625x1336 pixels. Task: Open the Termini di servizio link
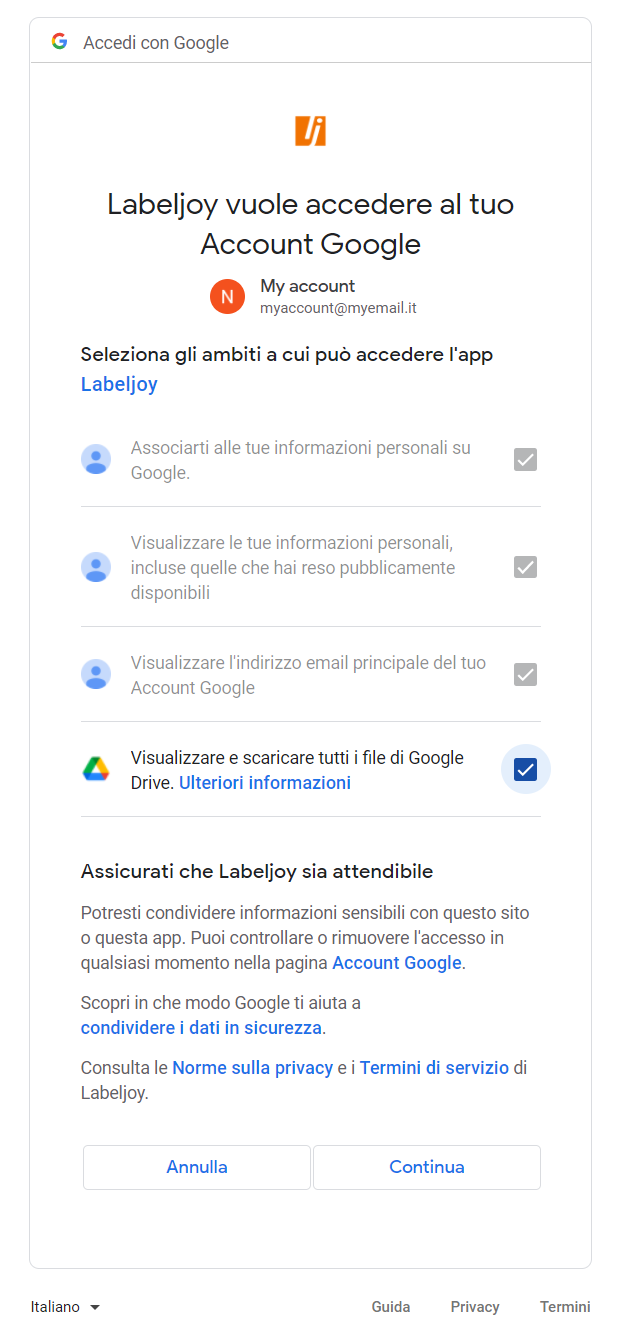[x=434, y=1068]
